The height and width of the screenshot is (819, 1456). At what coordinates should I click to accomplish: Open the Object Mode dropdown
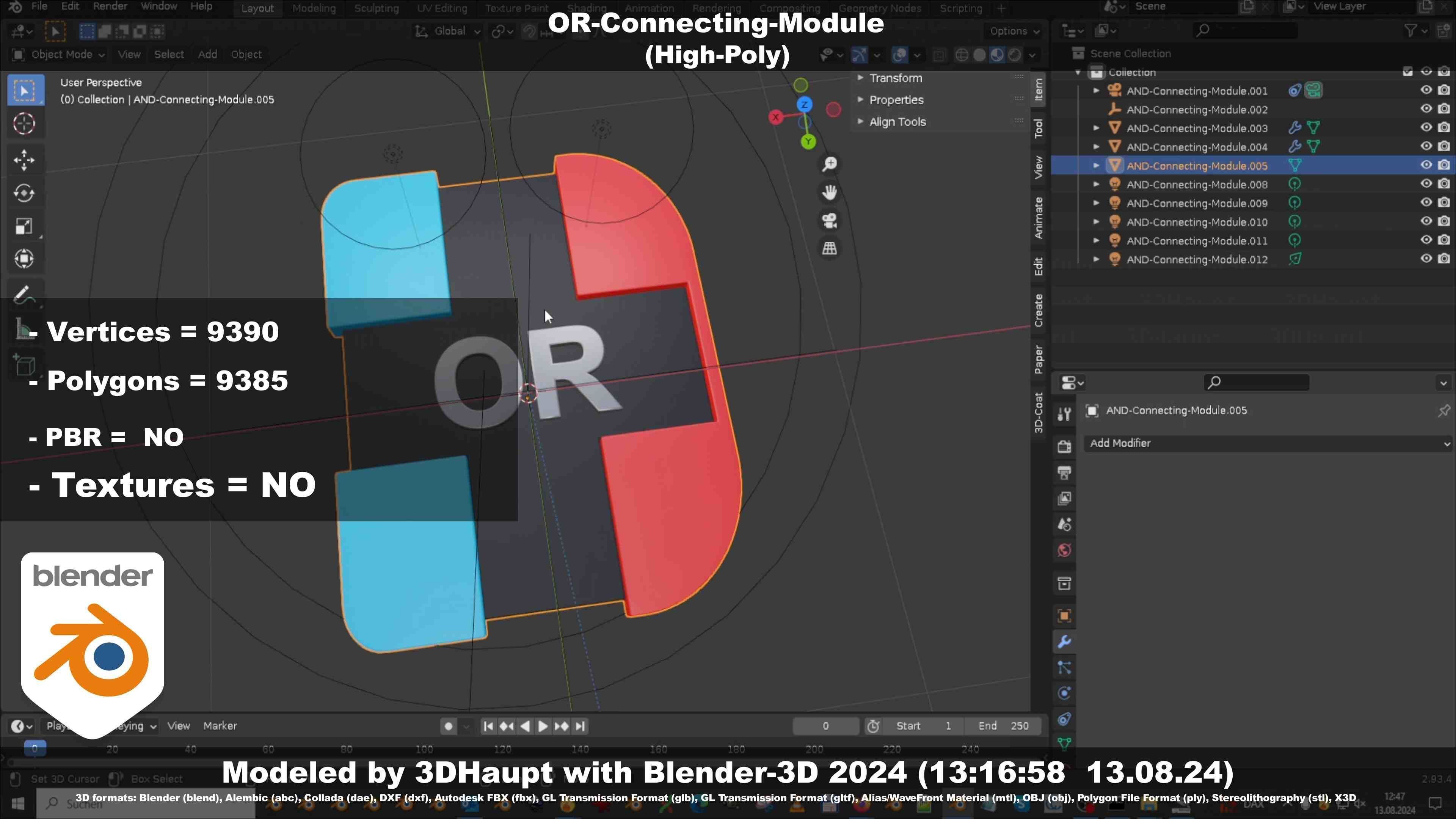pyautogui.click(x=59, y=54)
